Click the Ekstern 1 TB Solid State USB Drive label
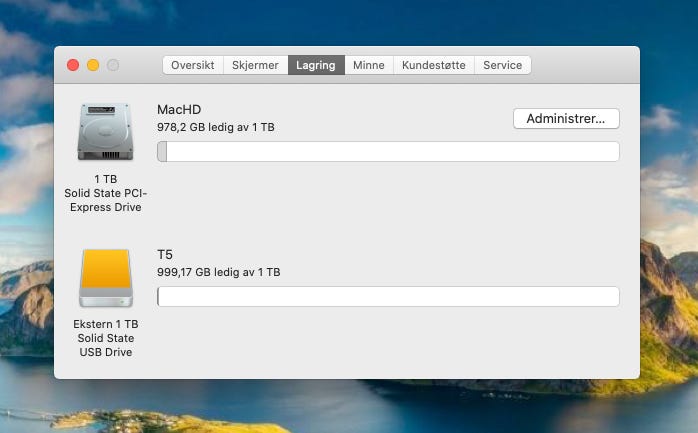 (x=106, y=338)
